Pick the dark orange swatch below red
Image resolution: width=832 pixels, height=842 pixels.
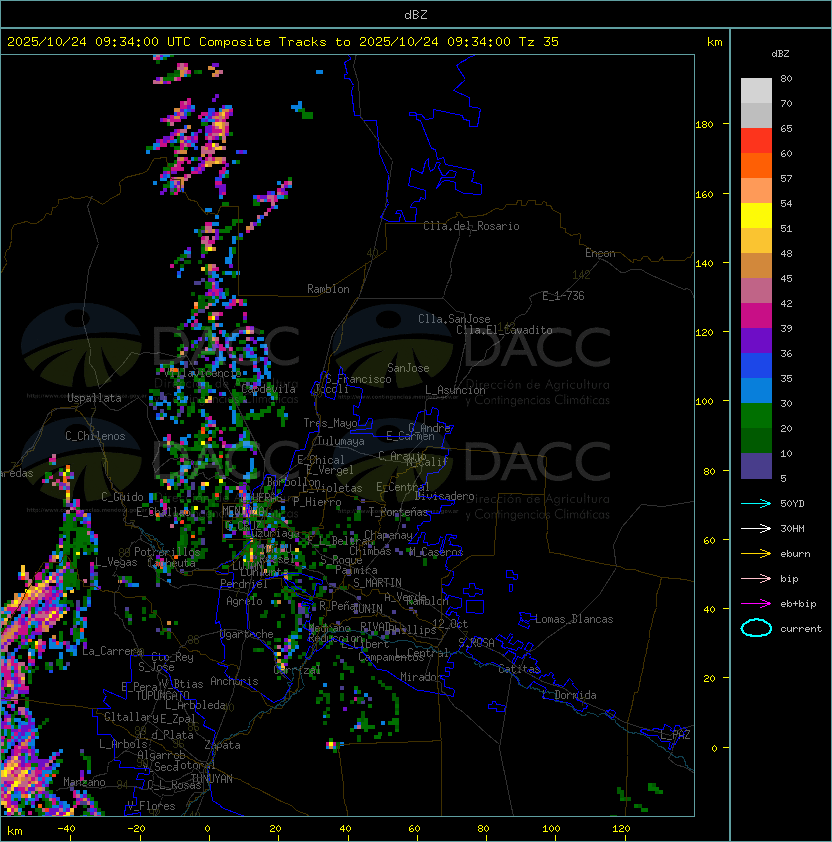tap(756, 165)
